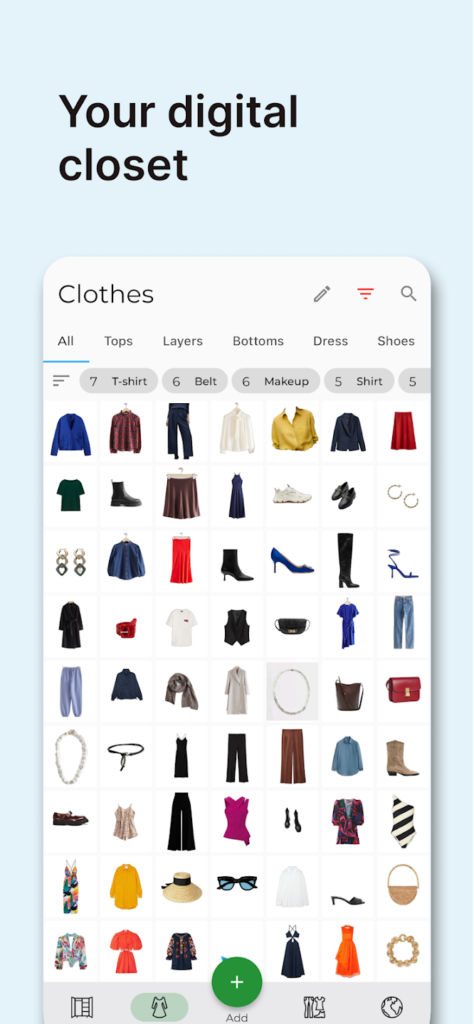The width and height of the screenshot is (474, 1024).
Task: Toggle the T-shirt filter chip
Action: pos(119,381)
